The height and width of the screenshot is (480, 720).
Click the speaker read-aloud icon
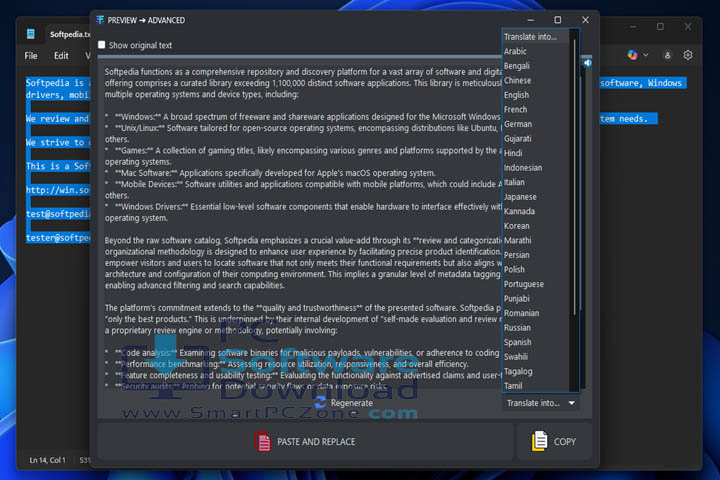pyautogui.click(x=587, y=63)
